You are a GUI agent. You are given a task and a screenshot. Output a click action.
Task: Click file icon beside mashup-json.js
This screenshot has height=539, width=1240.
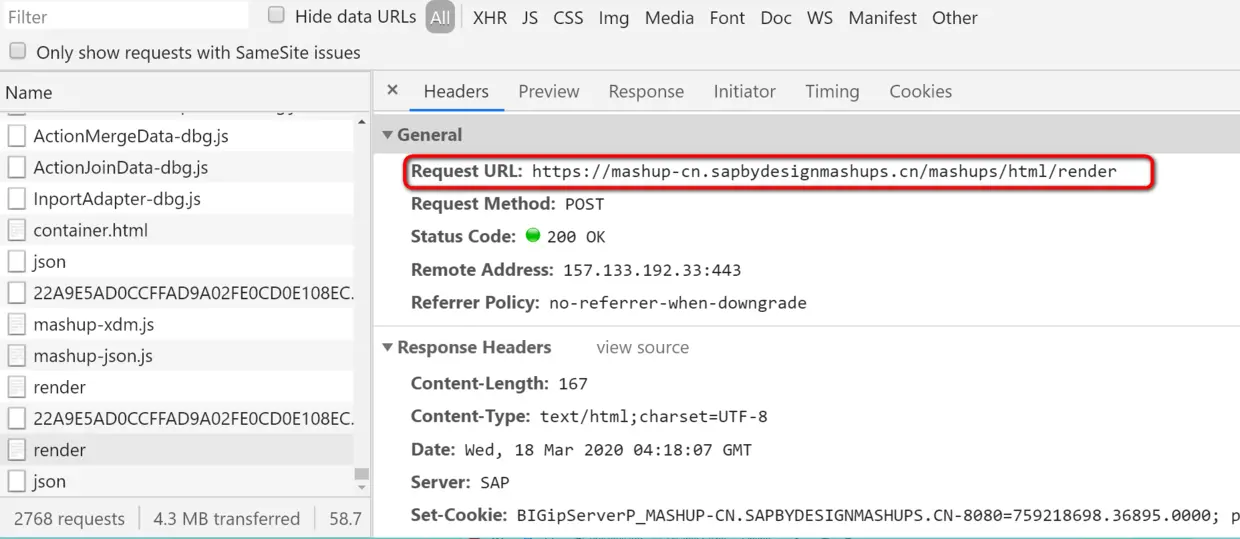click(16, 356)
